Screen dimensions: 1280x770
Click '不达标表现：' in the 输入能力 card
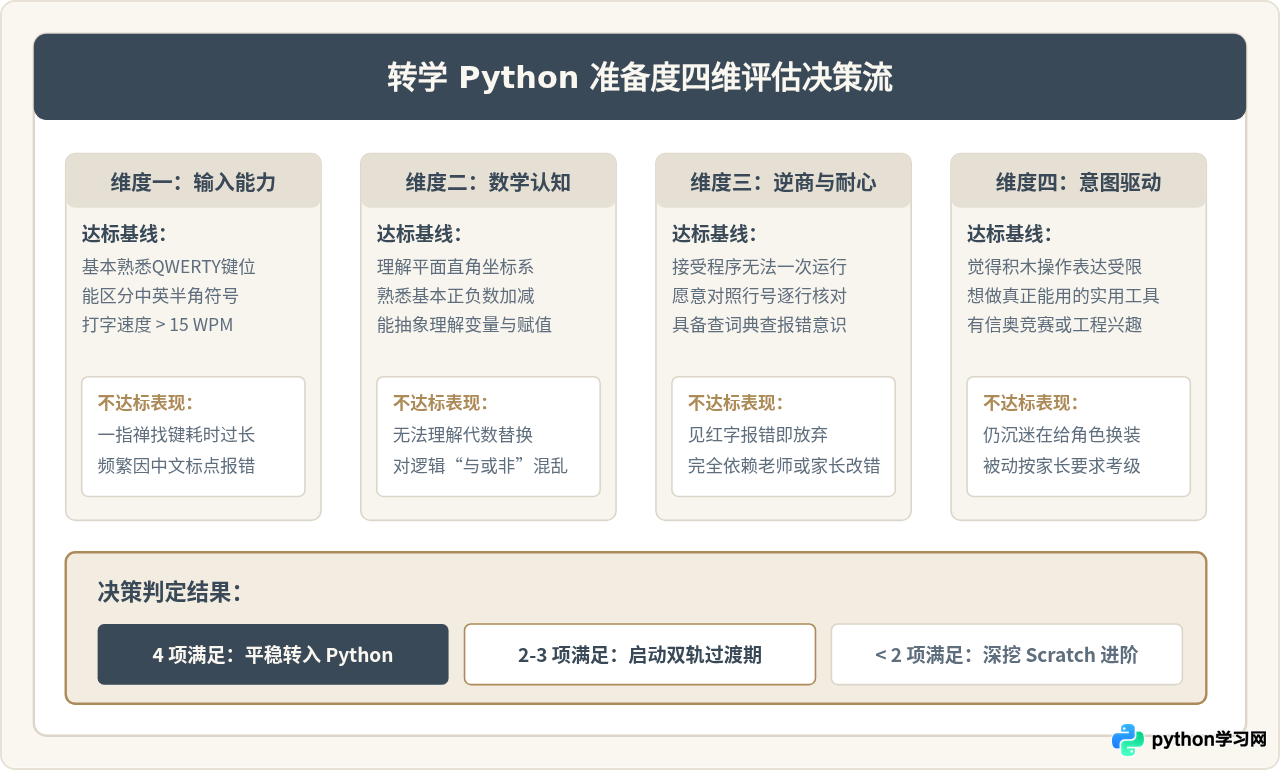(145, 403)
